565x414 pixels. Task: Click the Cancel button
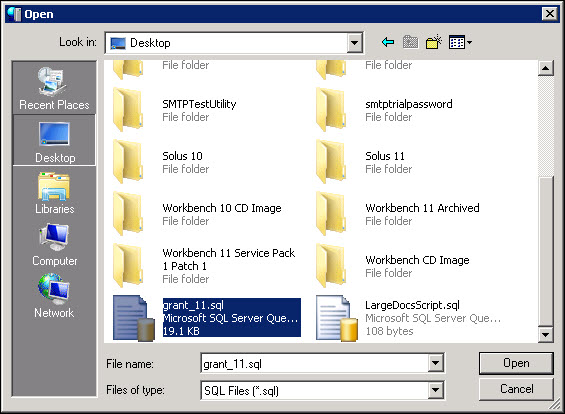[x=516, y=389]
